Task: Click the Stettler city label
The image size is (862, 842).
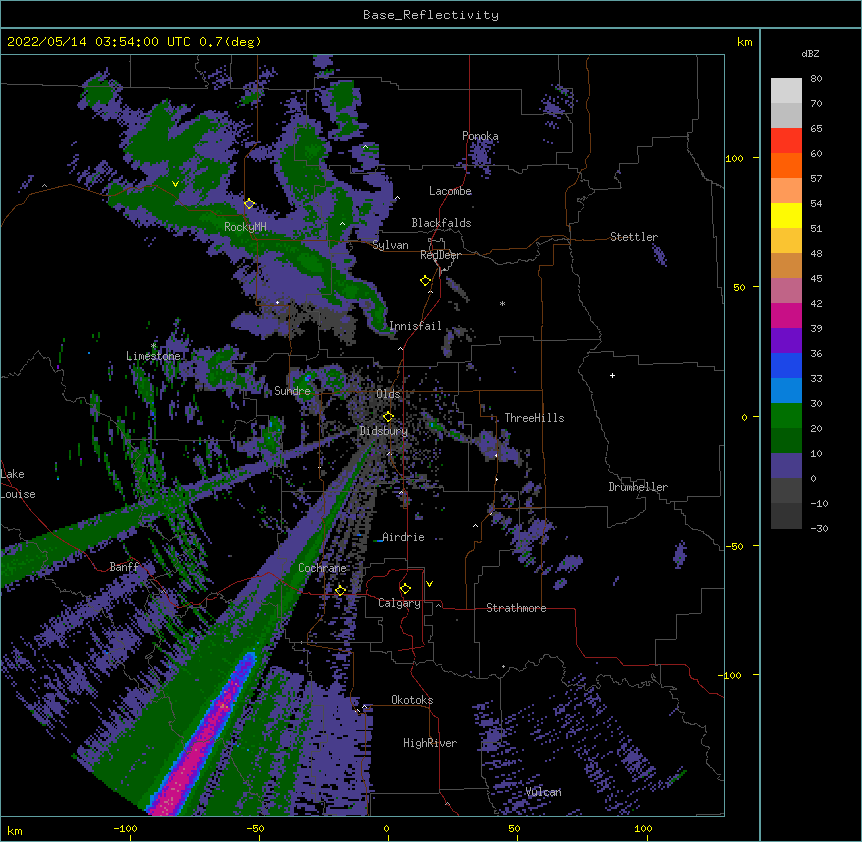Action: coord(634,237)
